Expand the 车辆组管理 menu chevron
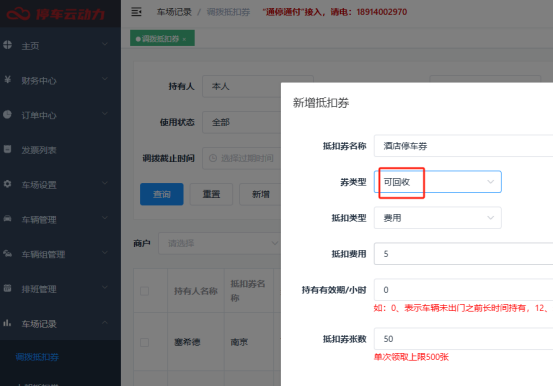The height and width of the screenshot is (386, 554). [x=105, y=253]
